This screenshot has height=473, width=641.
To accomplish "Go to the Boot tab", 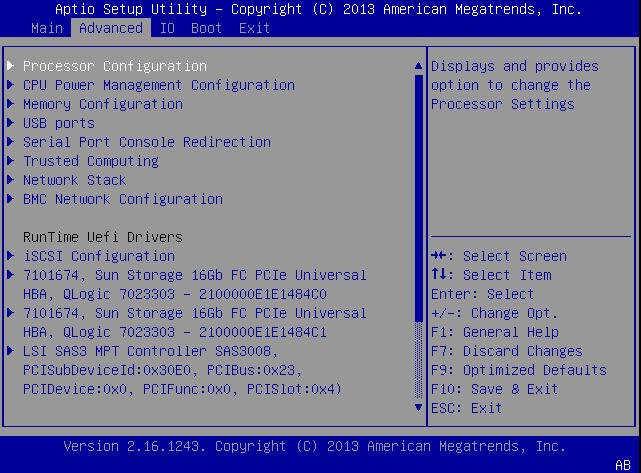I will [x=206, y=28].
